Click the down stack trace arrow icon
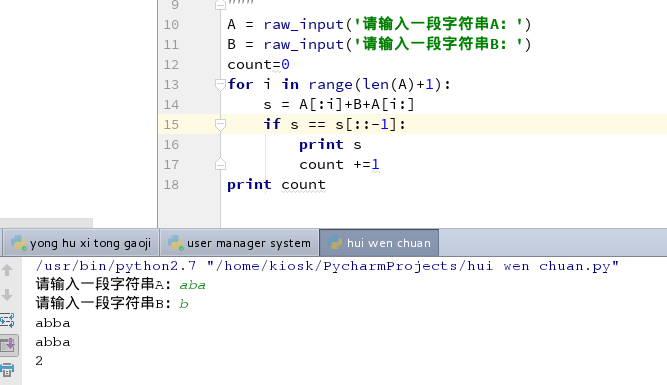The image size is (667, 385). 7,295
